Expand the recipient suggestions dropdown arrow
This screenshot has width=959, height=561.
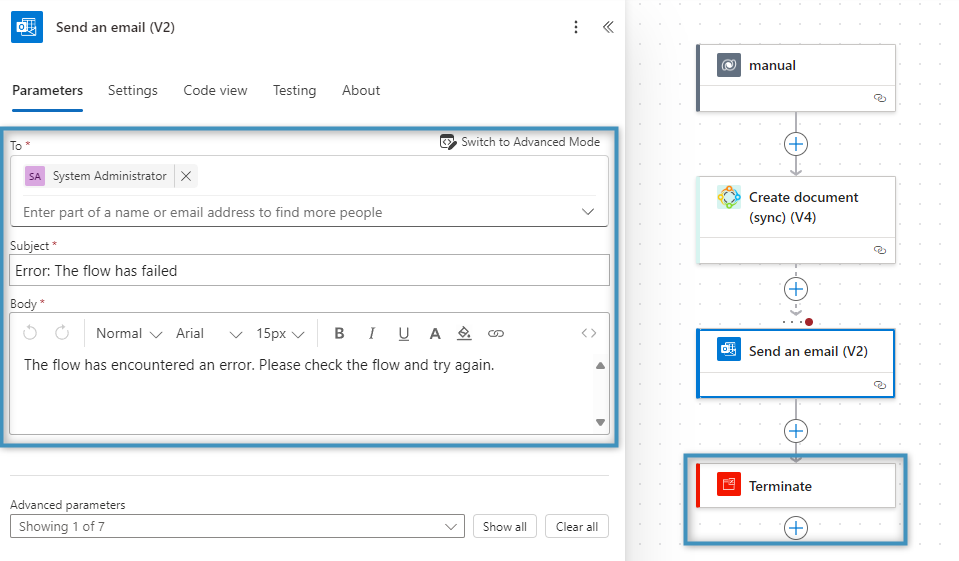588,212
